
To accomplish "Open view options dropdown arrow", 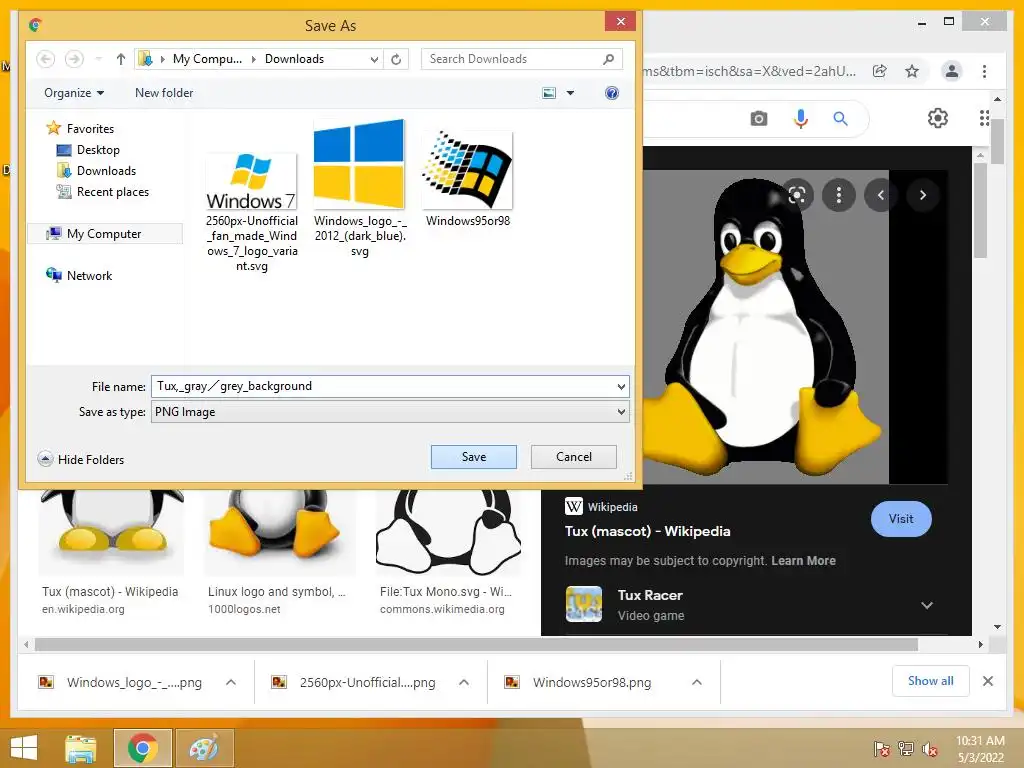I will (570, 93).
